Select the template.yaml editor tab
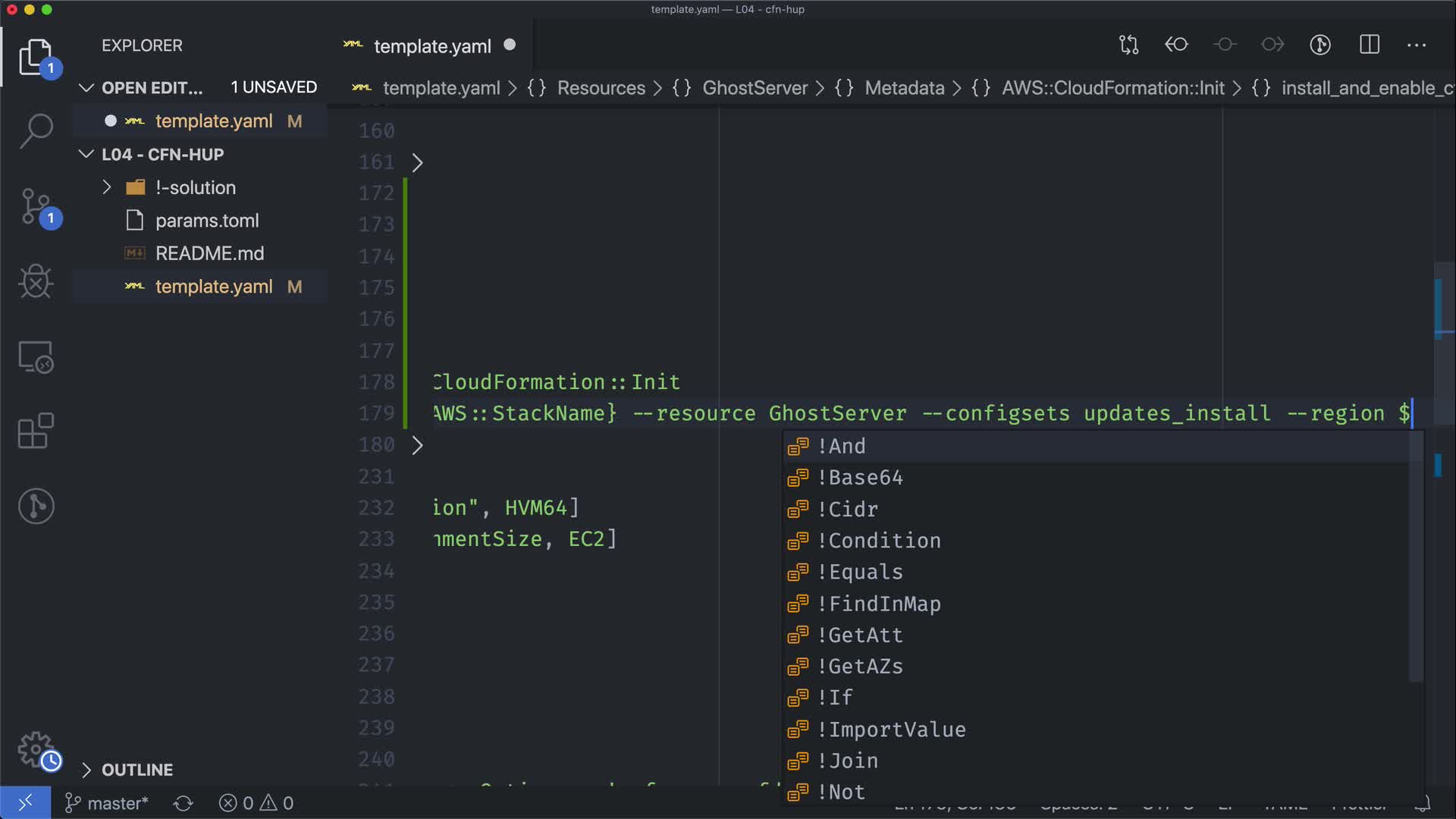 point(432,46)
